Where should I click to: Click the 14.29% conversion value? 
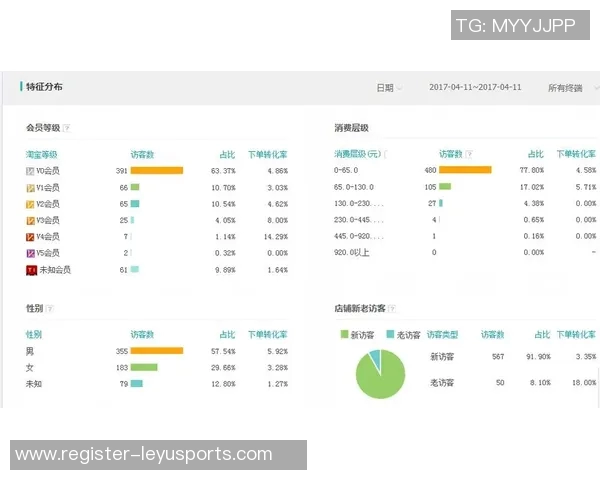click(x=276, y=237)
